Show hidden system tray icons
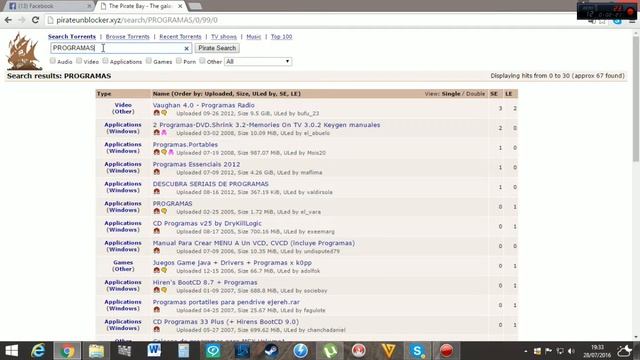Viewport: 640px width, 360px height. pos(526,351)
